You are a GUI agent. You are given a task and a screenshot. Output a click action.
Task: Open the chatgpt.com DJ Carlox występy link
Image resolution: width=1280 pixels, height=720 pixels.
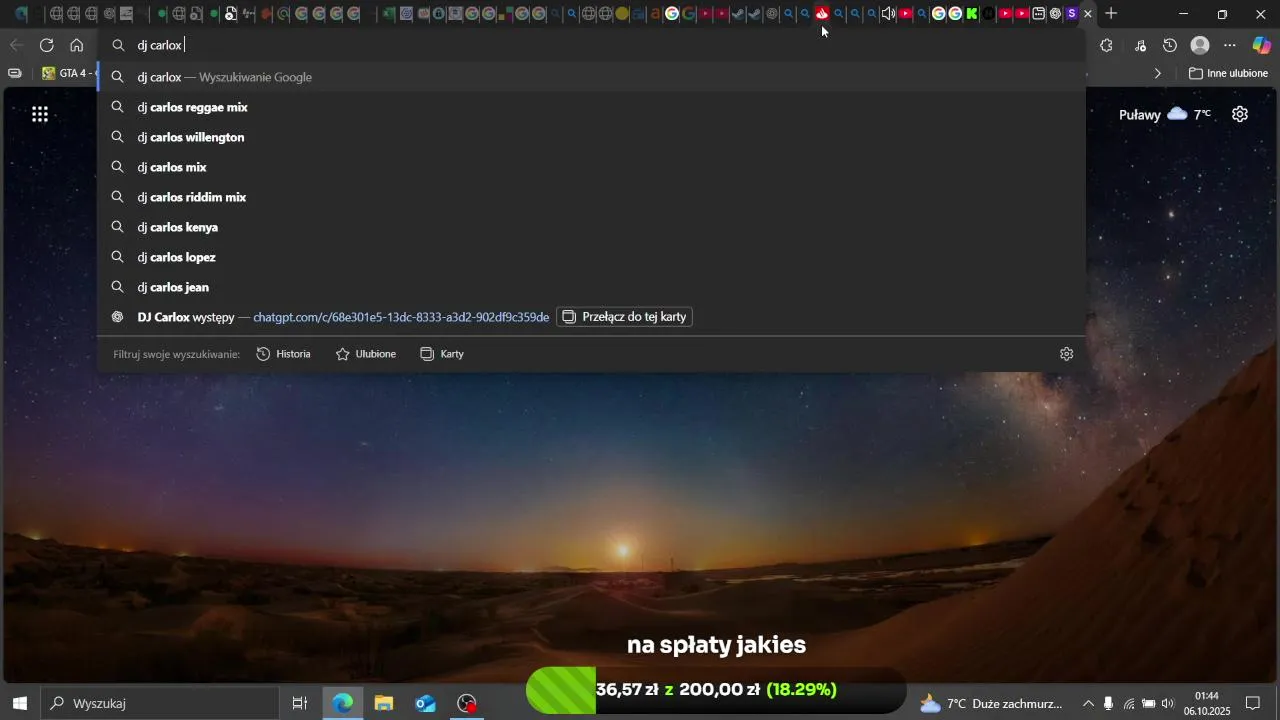[x=401, y=317]
